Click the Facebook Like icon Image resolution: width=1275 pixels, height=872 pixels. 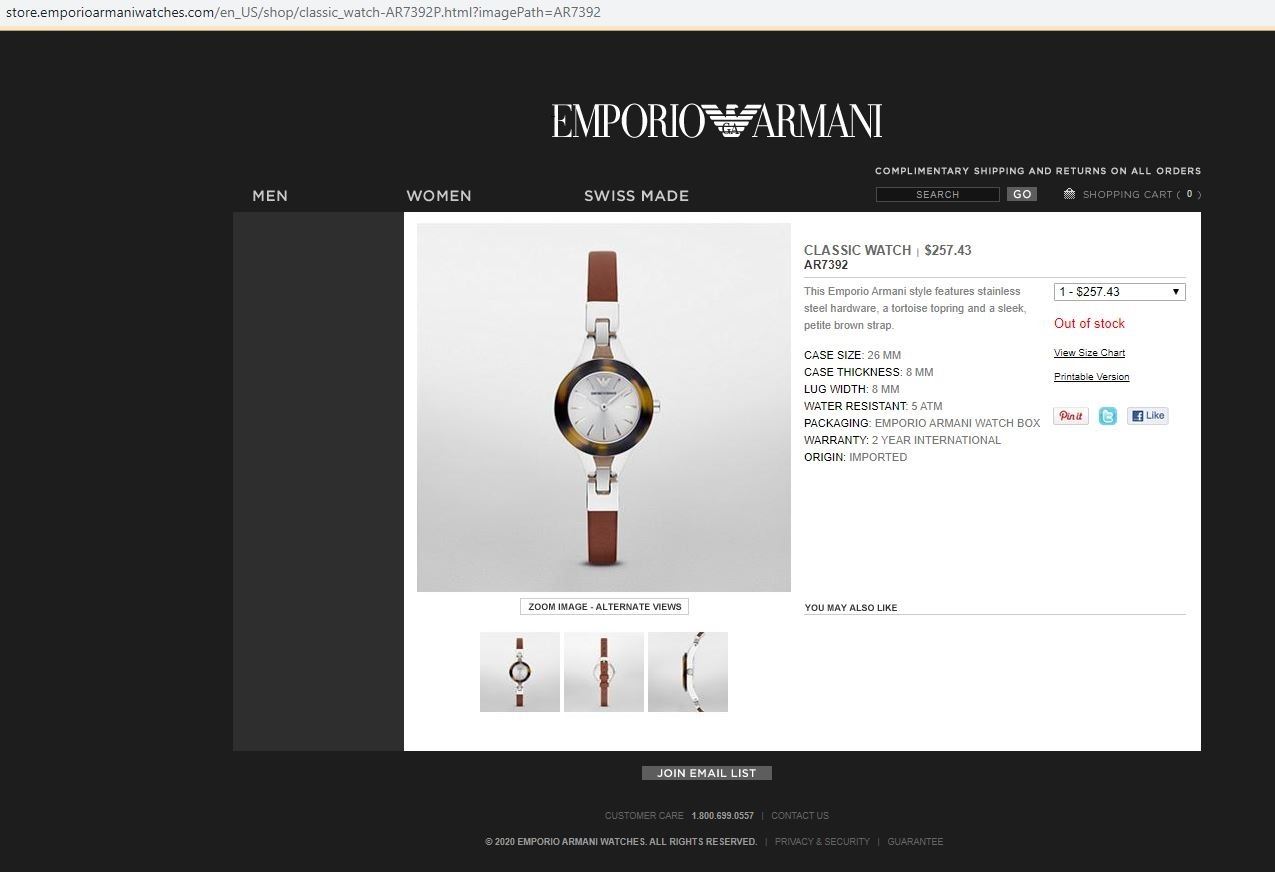pyautogui.click(x=1147, y=416)
